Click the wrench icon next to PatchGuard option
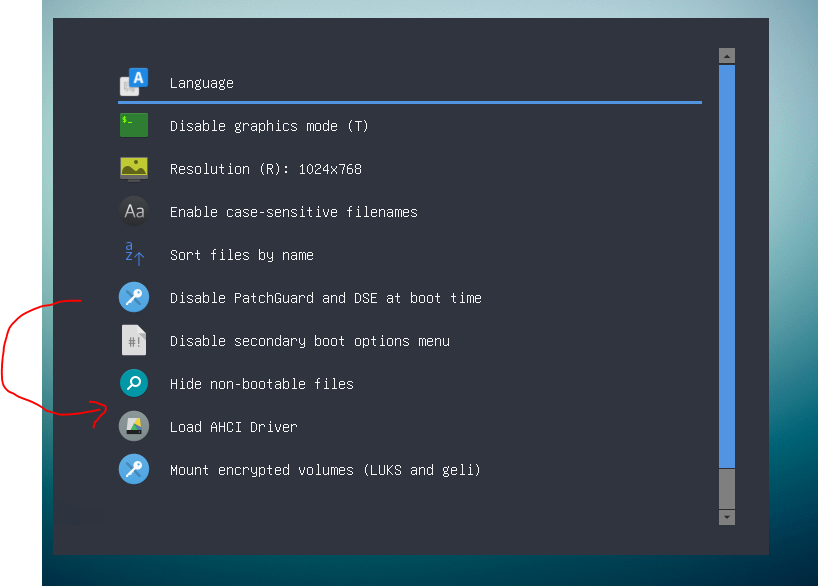Viewport: 818px width, 586px height. tap(134, 297)
